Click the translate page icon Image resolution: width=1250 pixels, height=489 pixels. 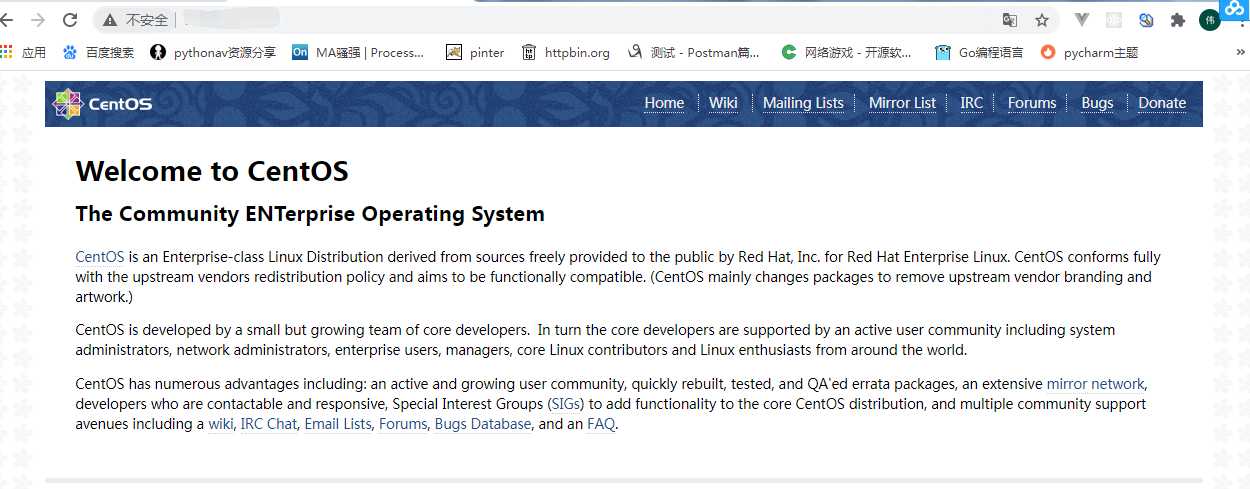pyautogui.click(x=1010, y=20)
